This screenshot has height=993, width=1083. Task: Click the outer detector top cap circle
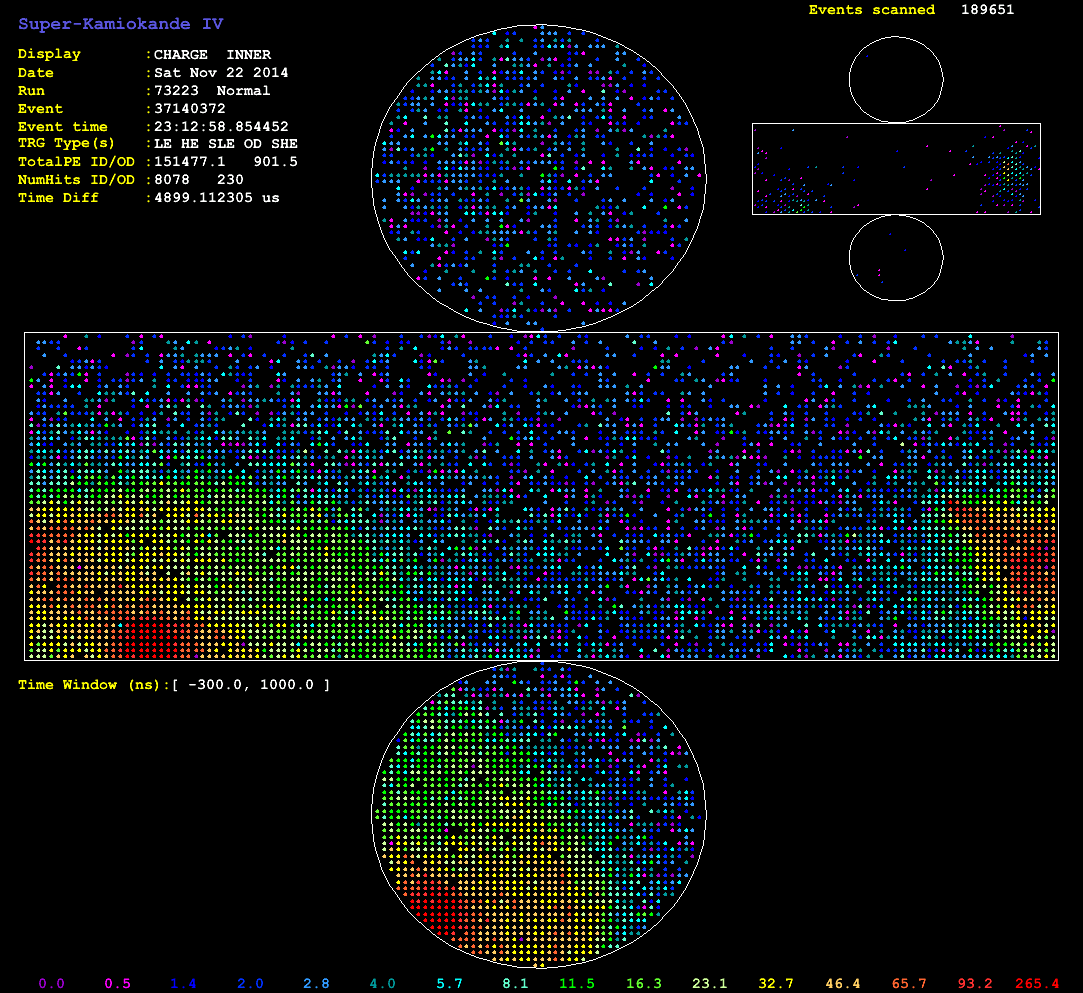point(896,80)
